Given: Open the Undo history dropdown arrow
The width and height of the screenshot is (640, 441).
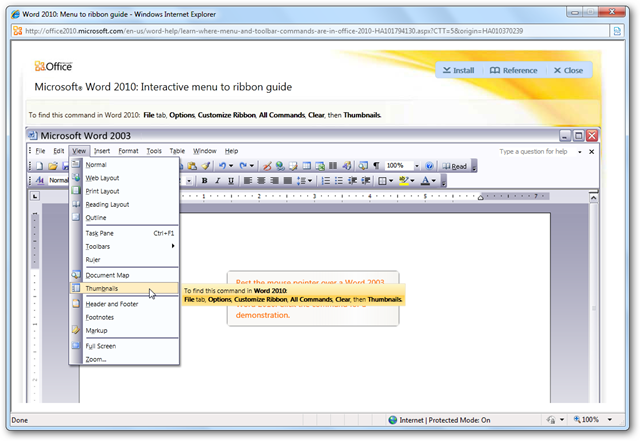Looking at the screenshot, I should [231, 166].
